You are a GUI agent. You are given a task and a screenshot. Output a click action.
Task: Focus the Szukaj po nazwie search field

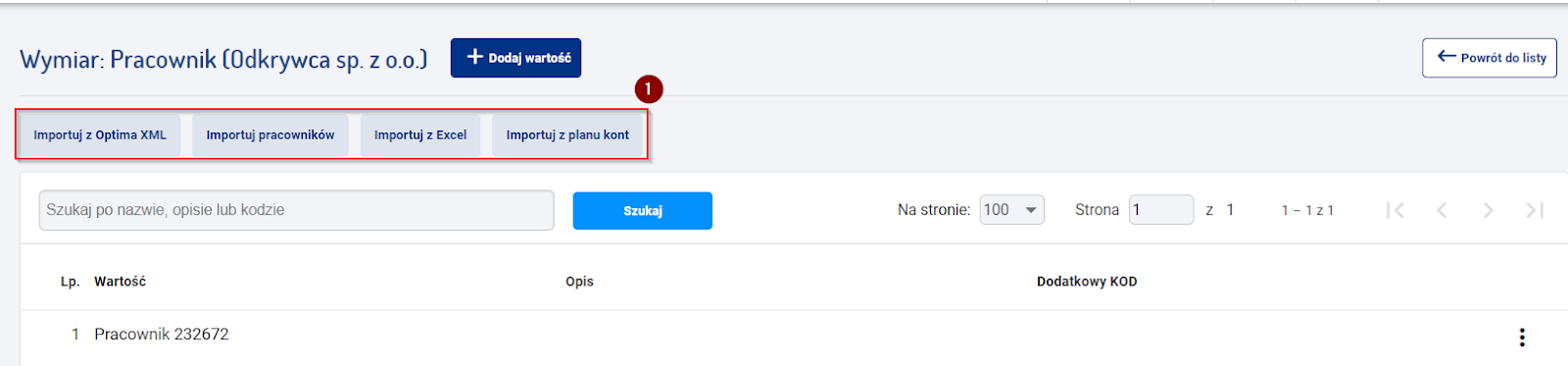(x=297, y=210)
